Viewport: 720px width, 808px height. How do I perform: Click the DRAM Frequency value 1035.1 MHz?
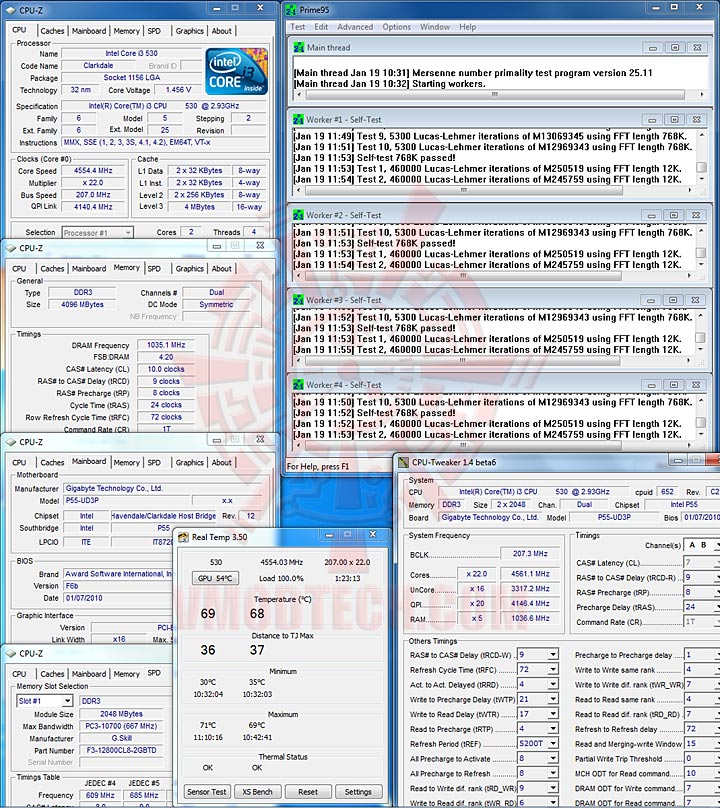165,345
